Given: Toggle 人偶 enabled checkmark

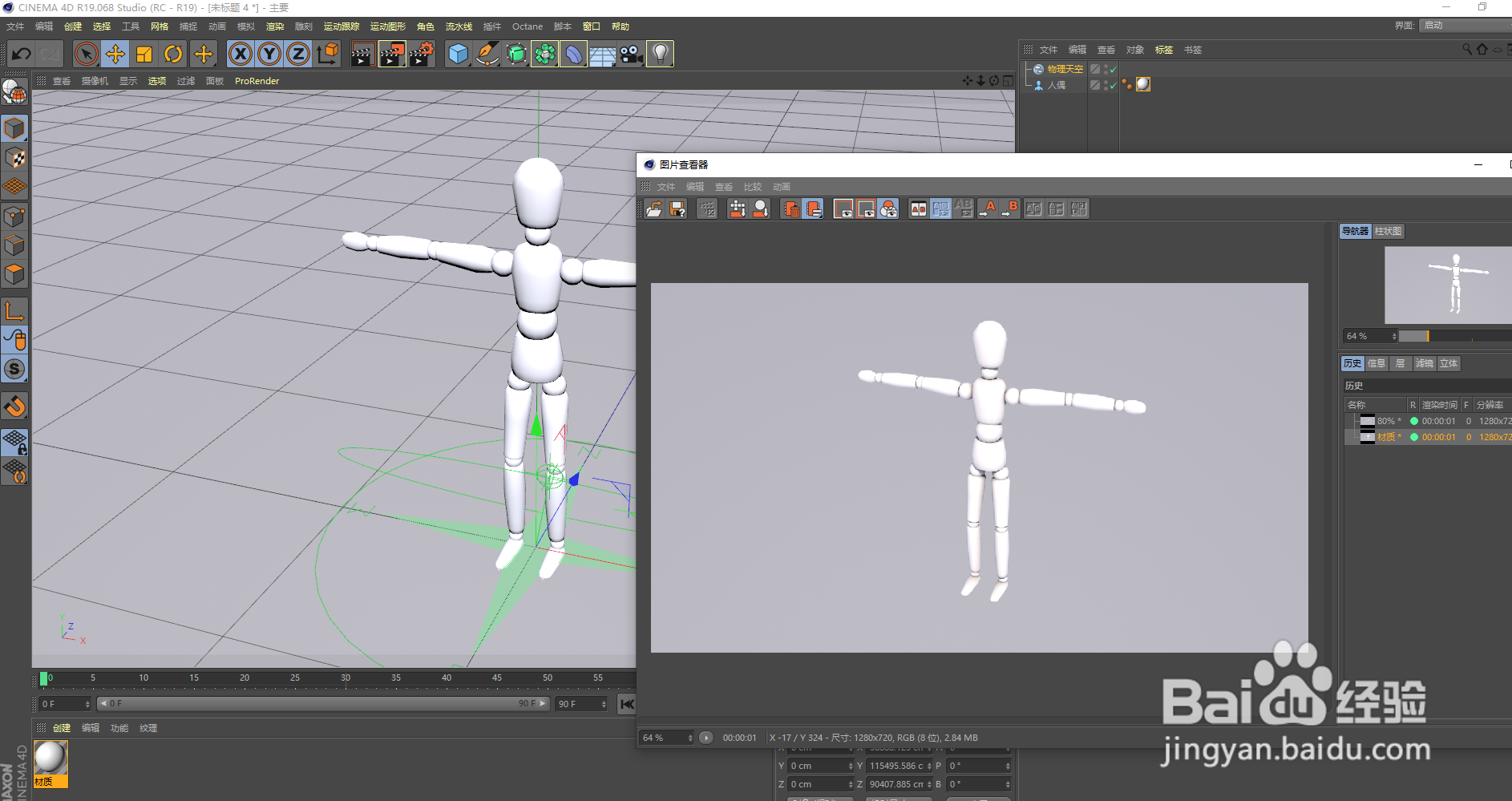Looking at the screenshot, I should (x=1113, y=85).
